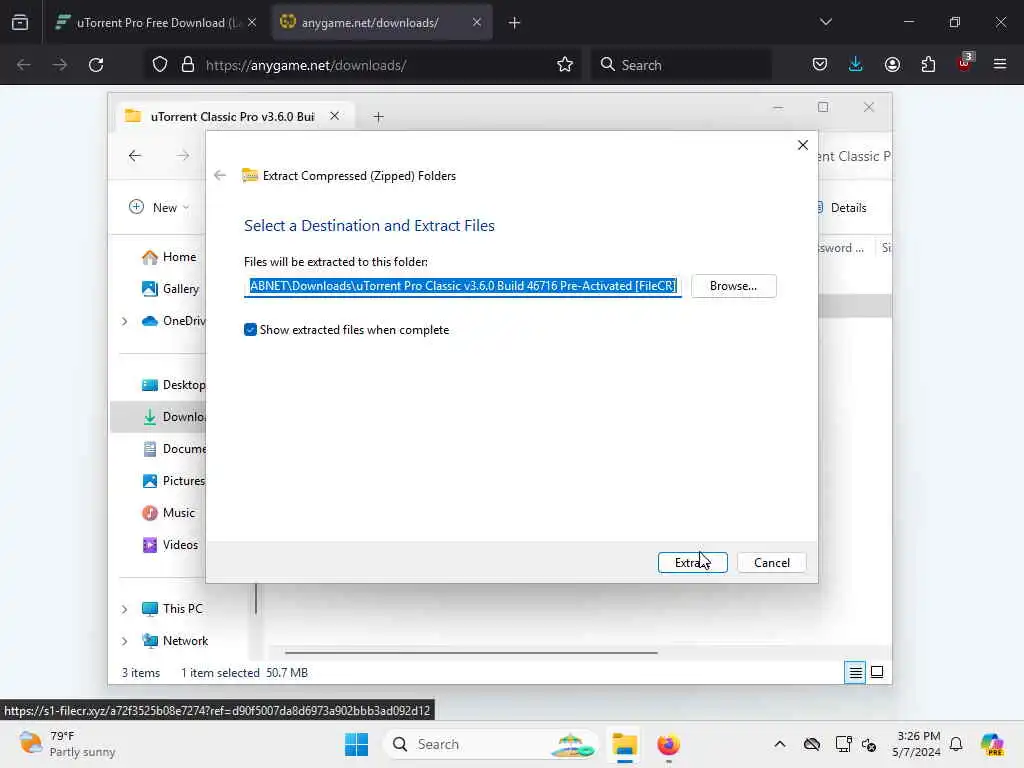Click File Explorer forward arrow
This screenshot has height=768, width=1024.
click(183, 155)
